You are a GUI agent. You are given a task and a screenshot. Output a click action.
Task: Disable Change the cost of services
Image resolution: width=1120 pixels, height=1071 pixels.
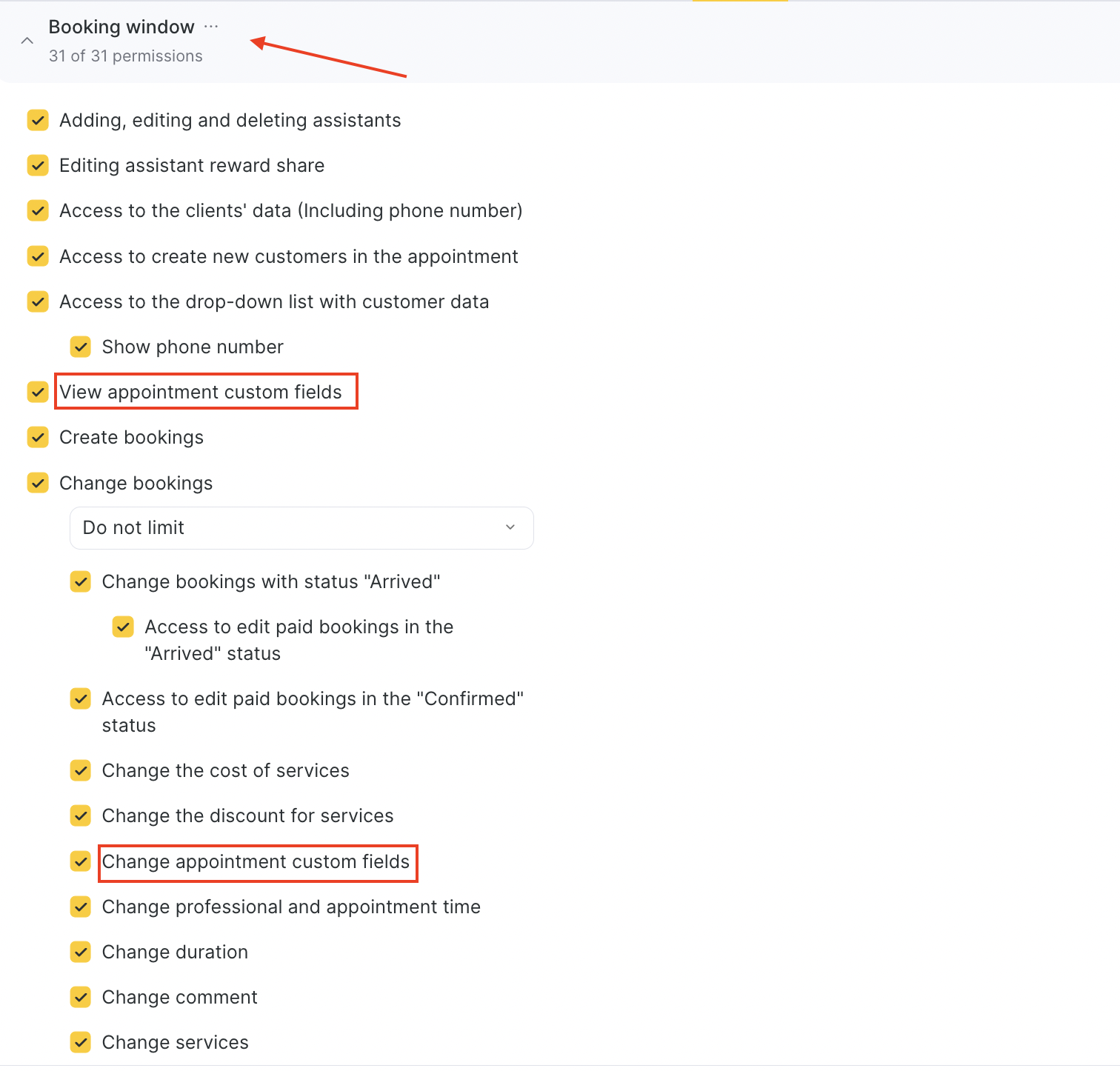81,771
